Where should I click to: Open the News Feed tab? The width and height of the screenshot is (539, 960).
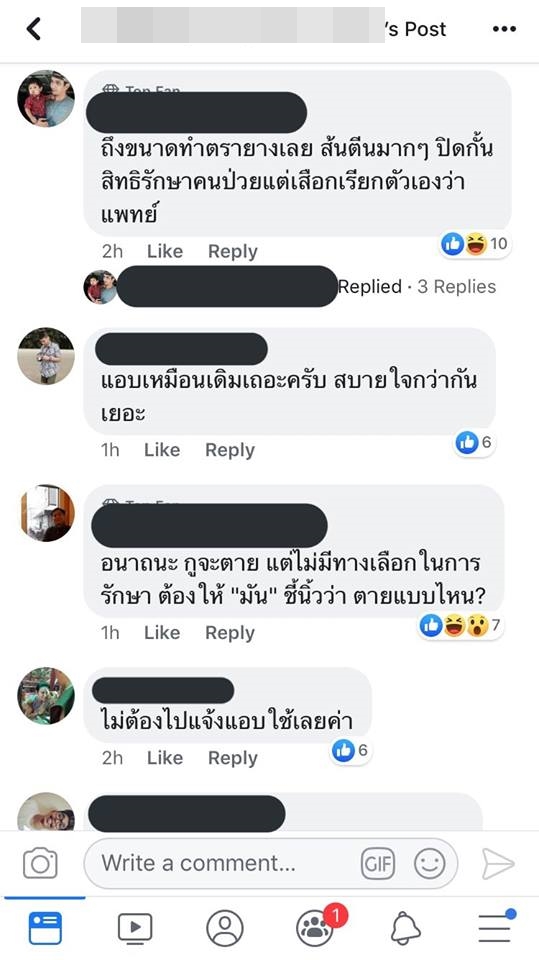[45, 928]
